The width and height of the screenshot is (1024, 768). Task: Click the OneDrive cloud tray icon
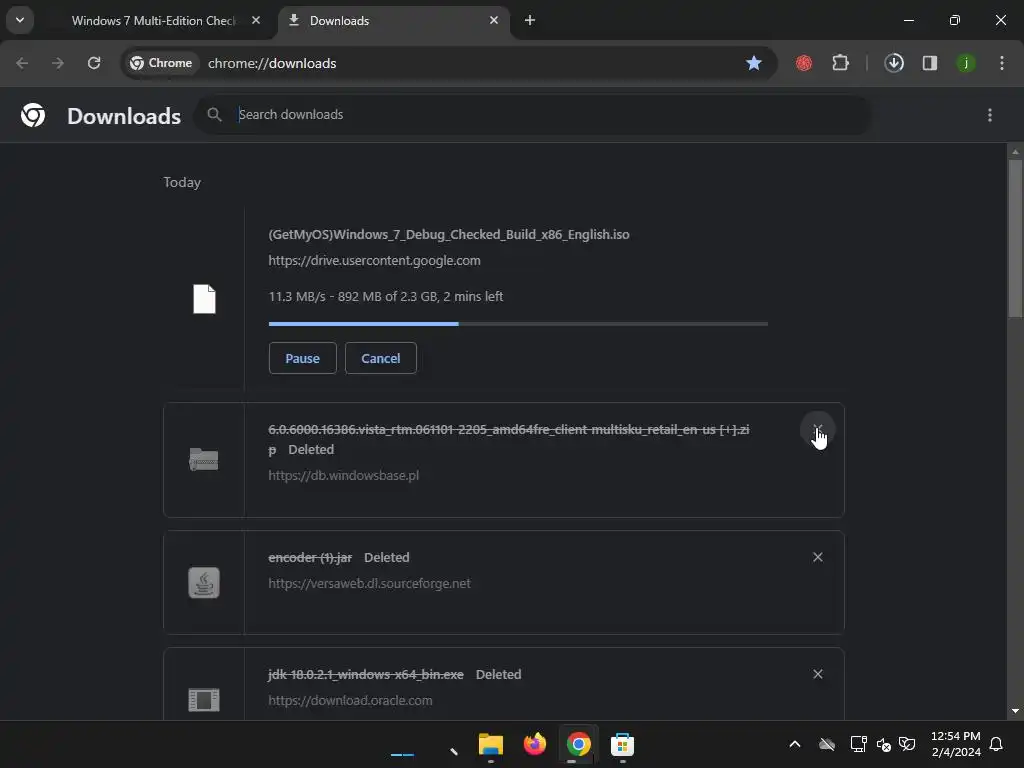[x=827, y=744]
